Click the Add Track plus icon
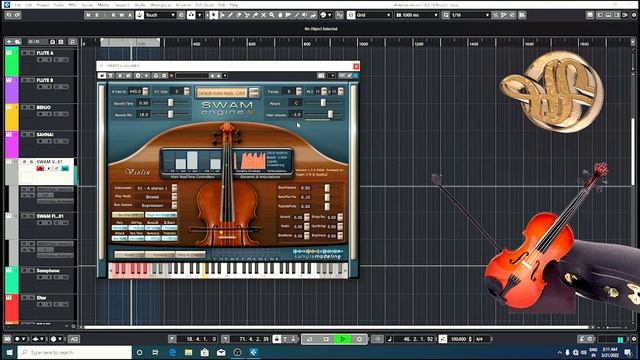Viewport: 640px width, 360px height. tap(9, 42)
